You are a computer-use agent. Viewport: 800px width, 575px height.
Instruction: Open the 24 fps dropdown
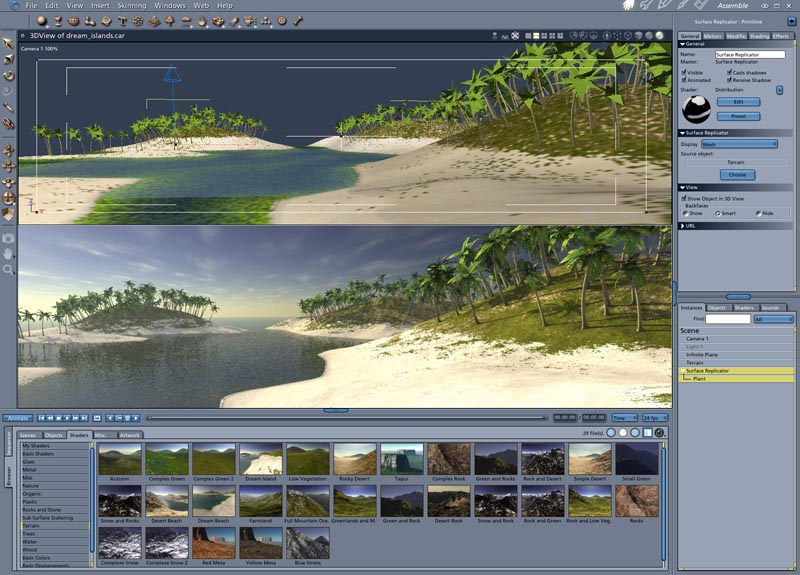[x=655, y=417]
